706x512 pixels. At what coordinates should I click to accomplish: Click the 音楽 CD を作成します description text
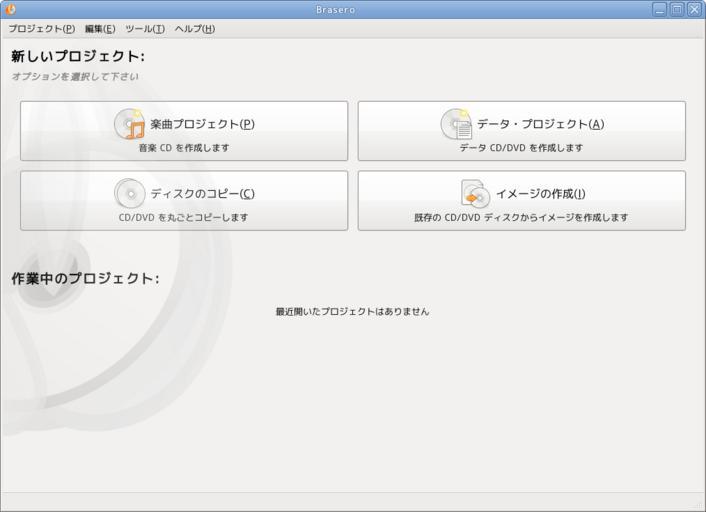tap(184, 148)
